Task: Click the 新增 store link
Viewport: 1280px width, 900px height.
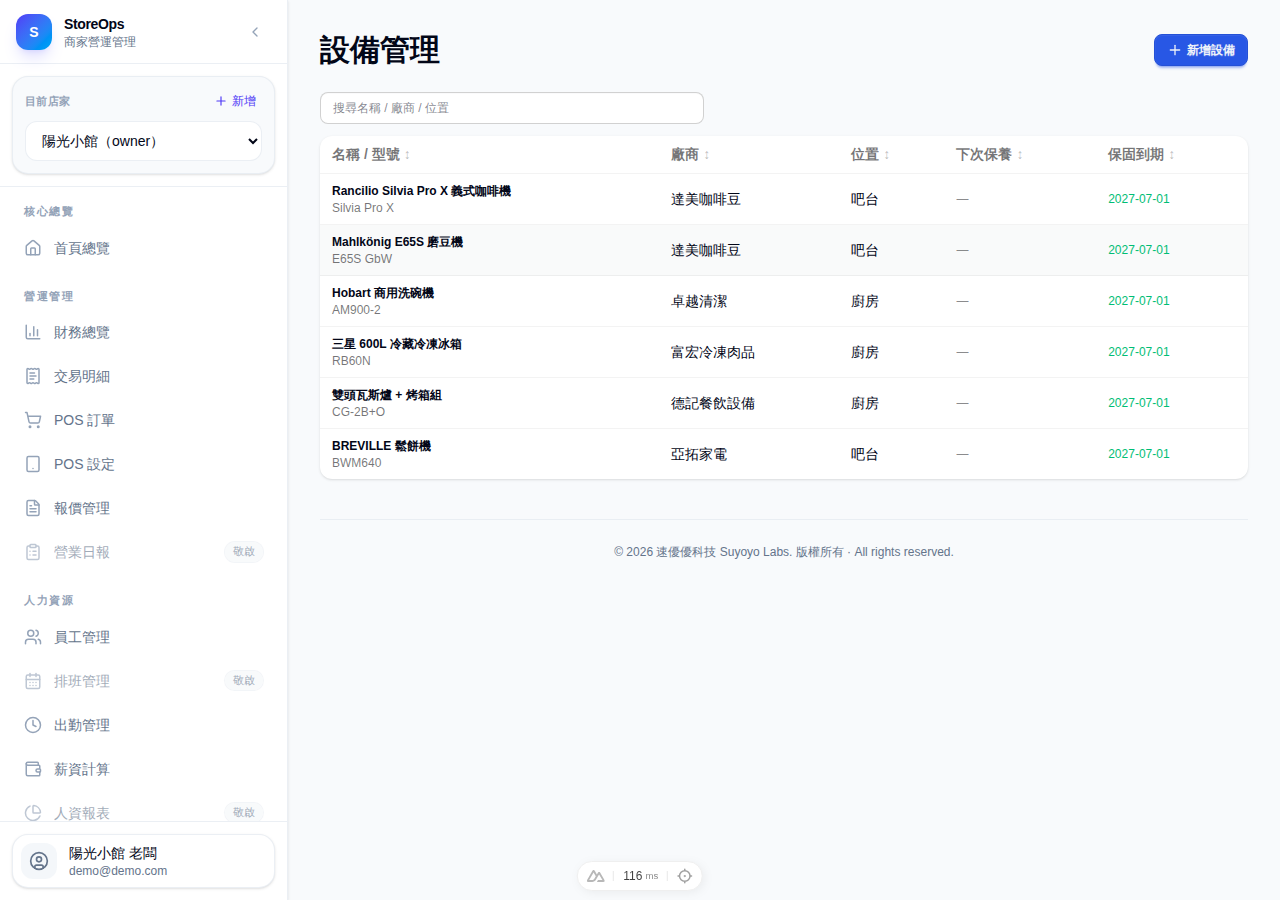Action: 236,101
